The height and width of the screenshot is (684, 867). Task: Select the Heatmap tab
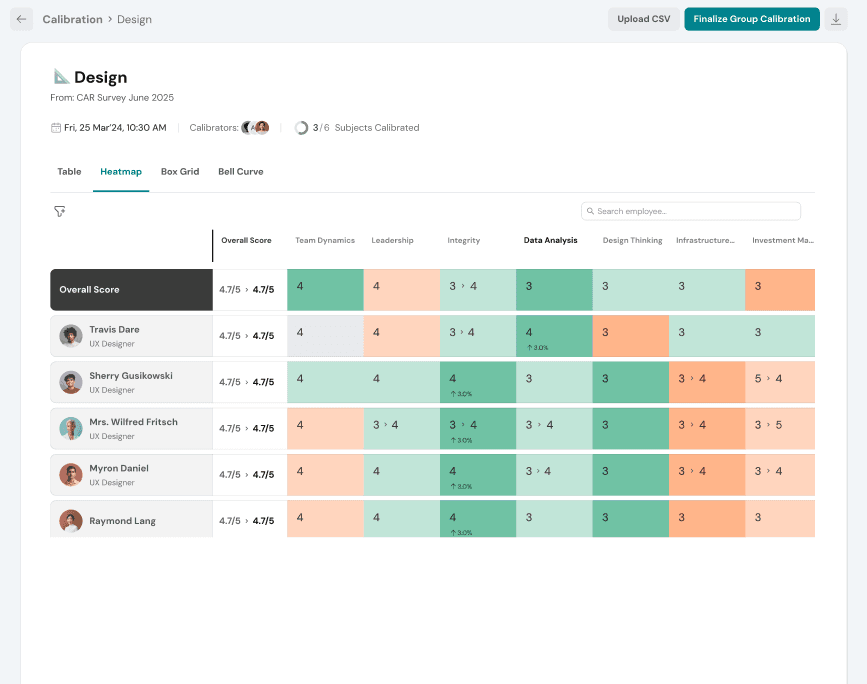tap(121, 171)
